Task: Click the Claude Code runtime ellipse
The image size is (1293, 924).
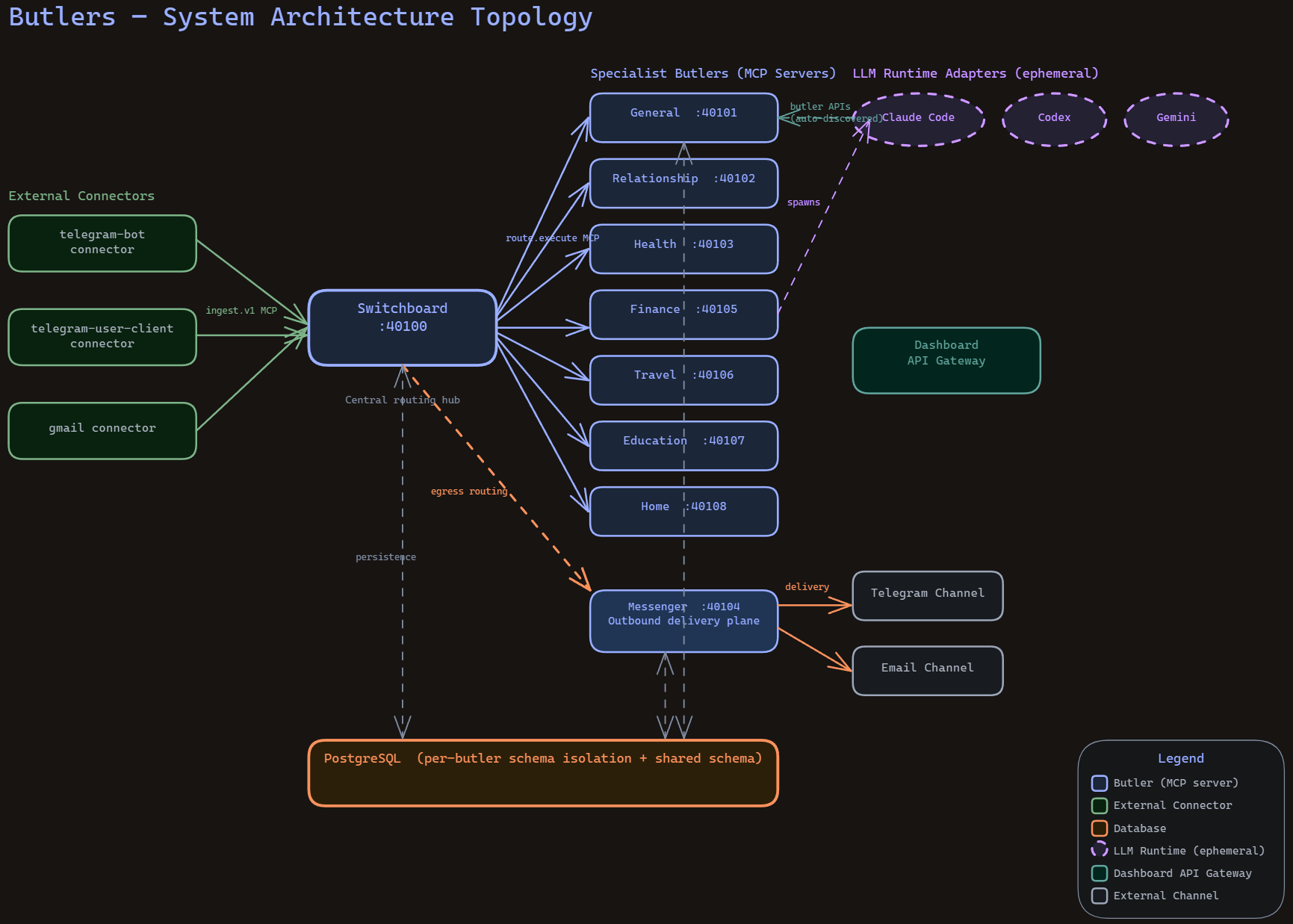Action: (919, 118)
